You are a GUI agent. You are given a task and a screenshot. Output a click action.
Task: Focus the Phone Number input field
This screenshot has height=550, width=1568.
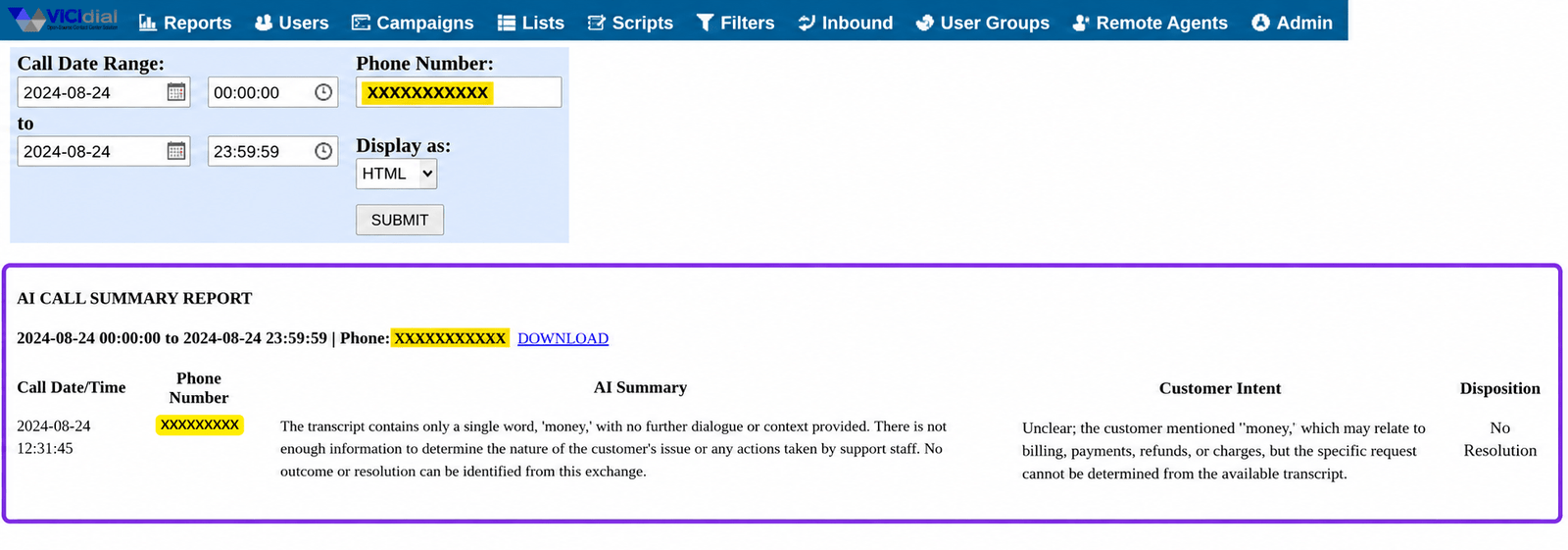459,92
